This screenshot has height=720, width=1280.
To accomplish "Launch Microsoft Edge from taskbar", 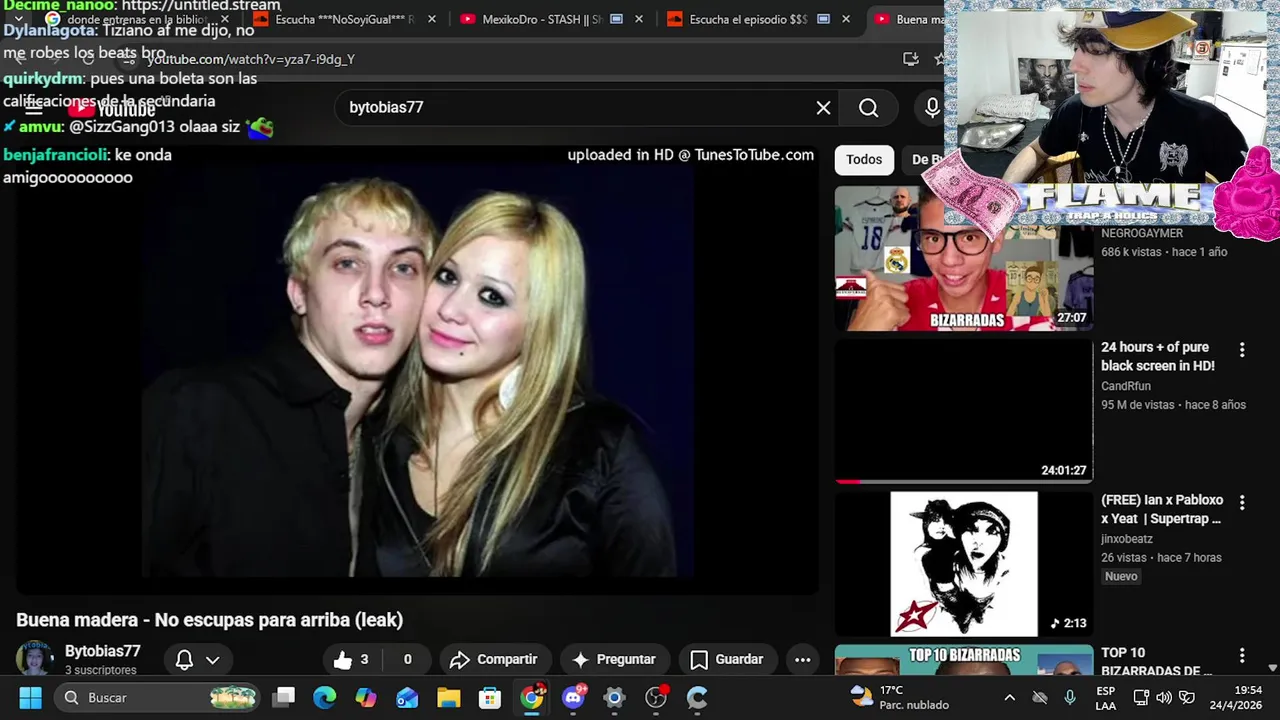I will [x=325, y=697].
